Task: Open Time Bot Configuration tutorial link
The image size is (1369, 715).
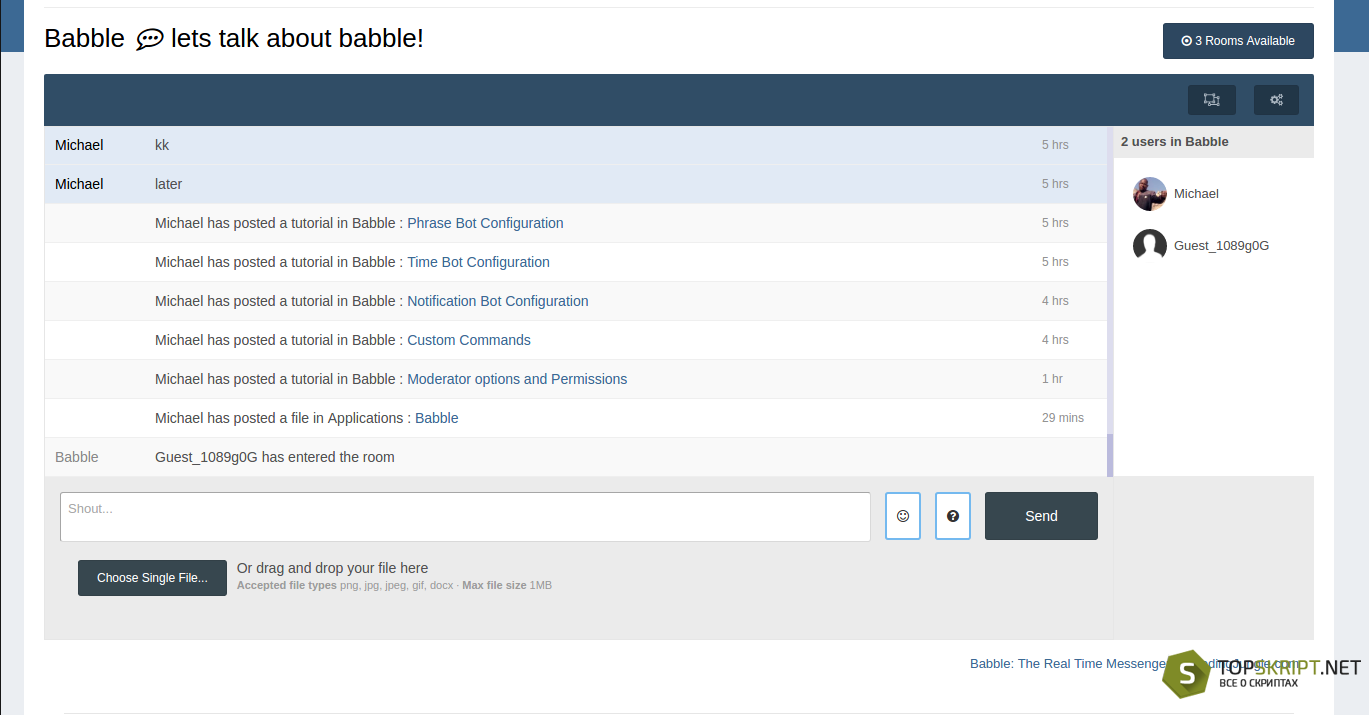Action: pos(478,262)
